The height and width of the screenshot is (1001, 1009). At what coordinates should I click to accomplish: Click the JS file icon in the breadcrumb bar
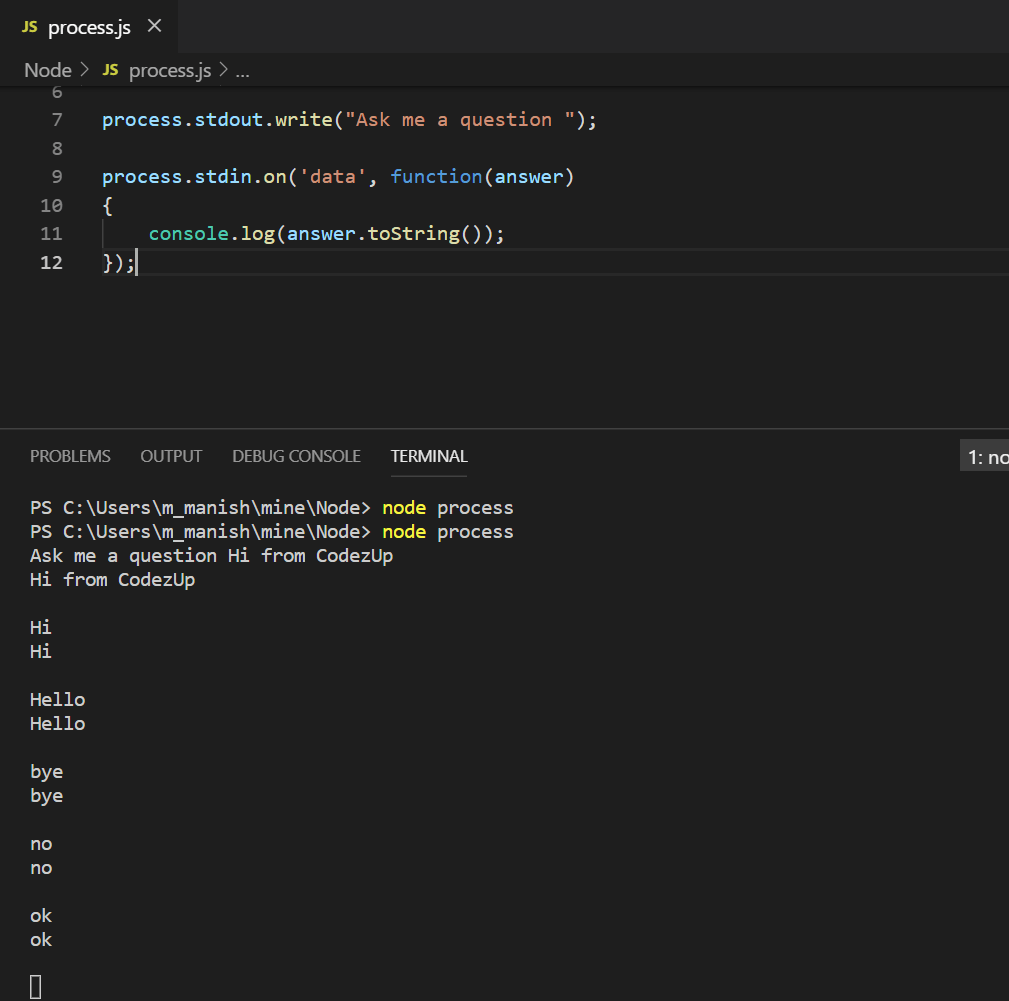click(x=110, y=70)
